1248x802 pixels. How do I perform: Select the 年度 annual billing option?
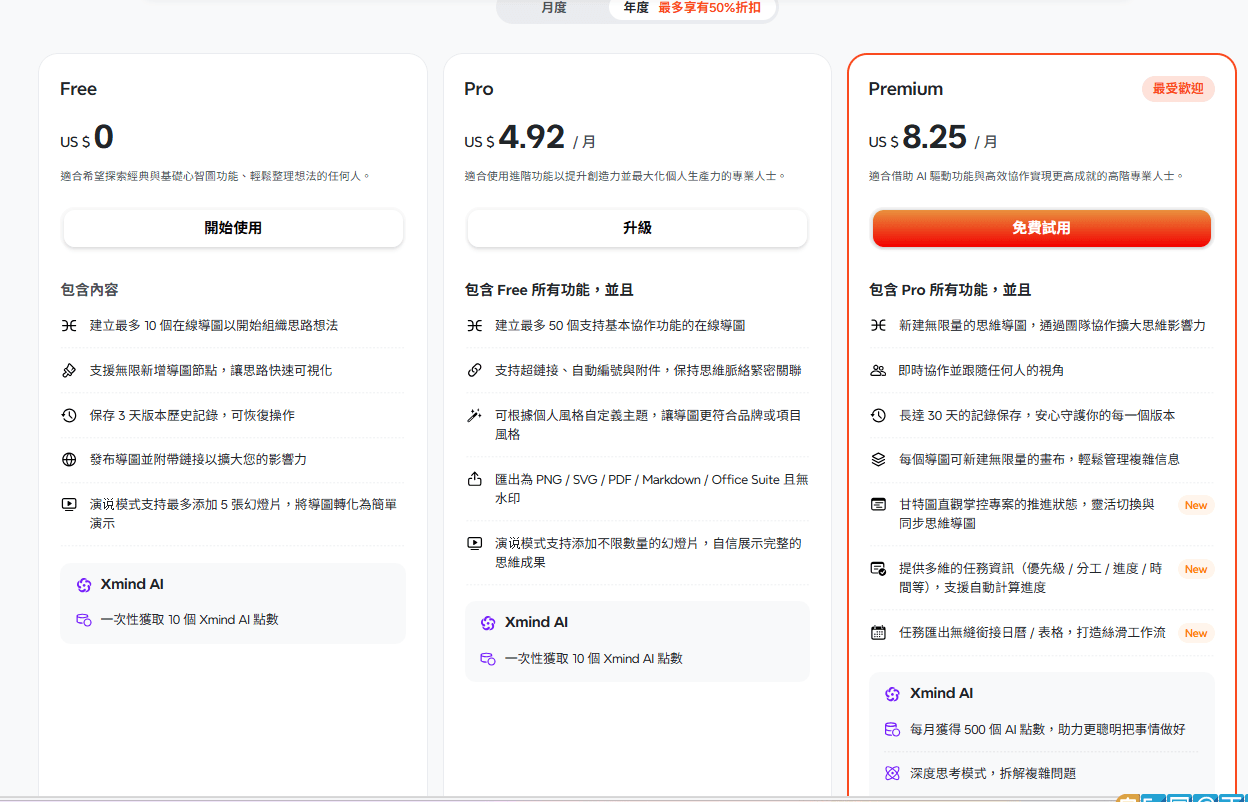pyautogui.click(x=634, y=9)
